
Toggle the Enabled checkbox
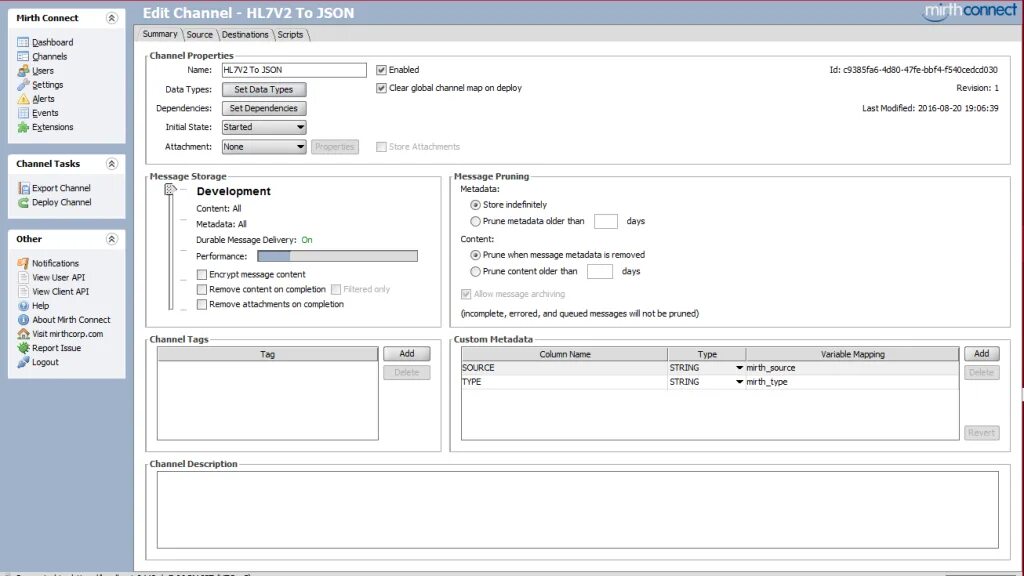pos(381,70)
